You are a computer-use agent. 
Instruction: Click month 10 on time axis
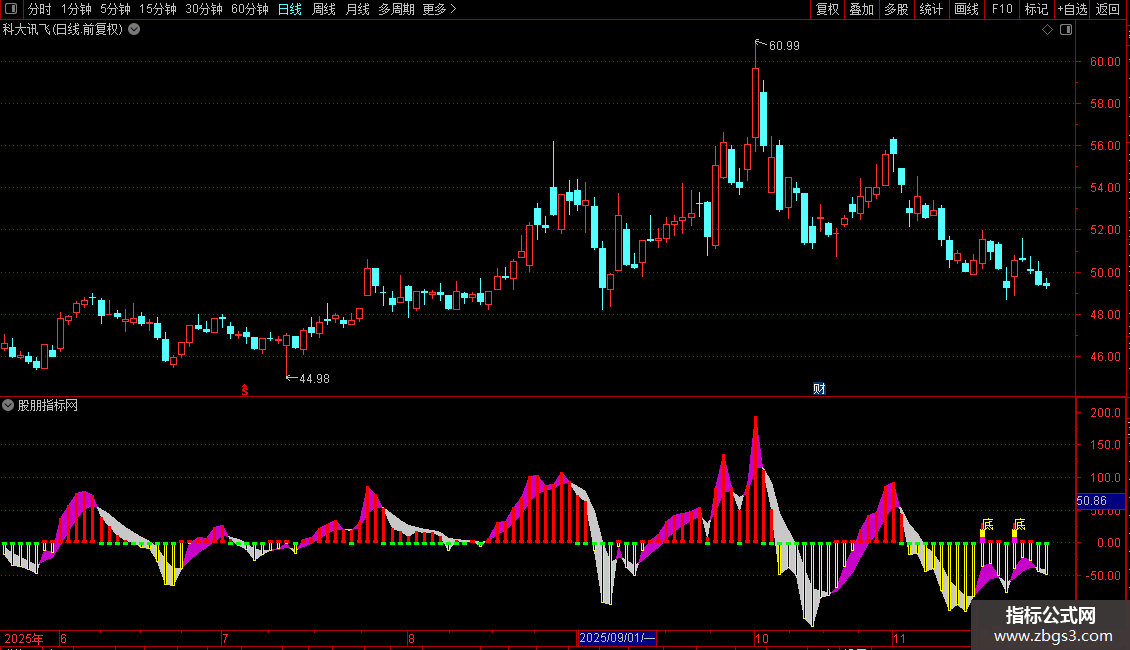(762, 638)
